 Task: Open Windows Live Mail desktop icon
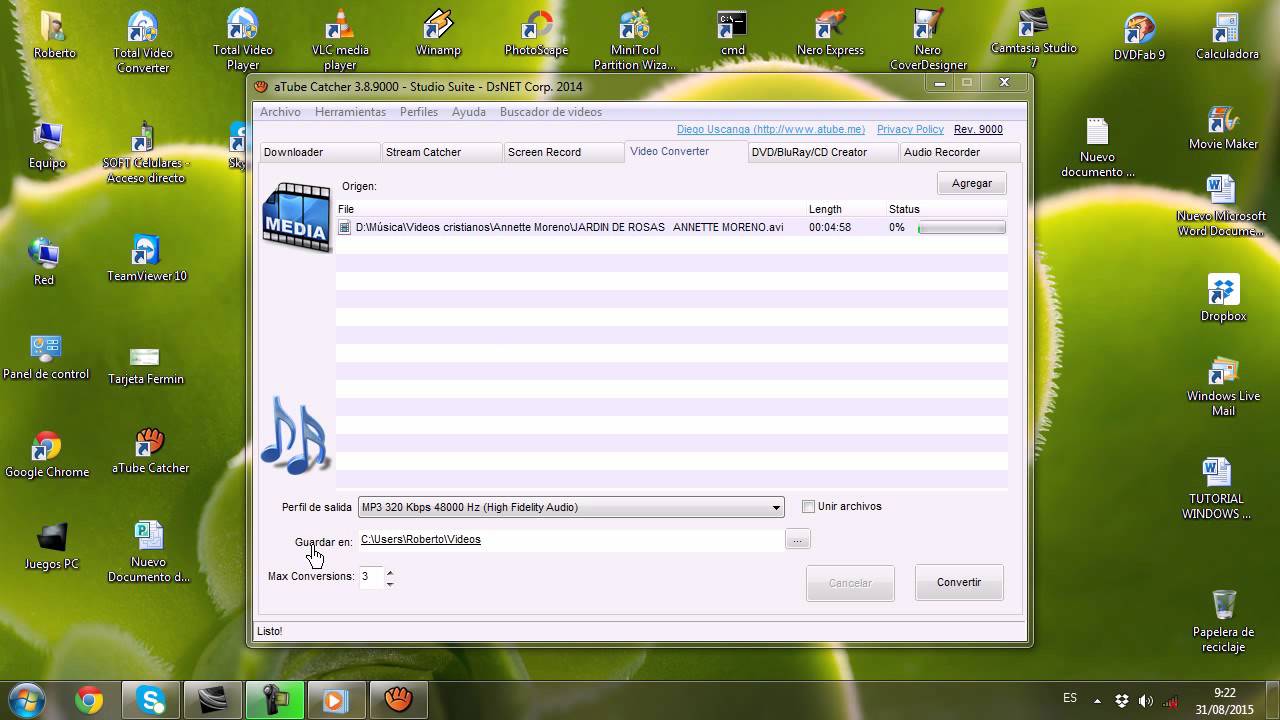pos(1223,386)
